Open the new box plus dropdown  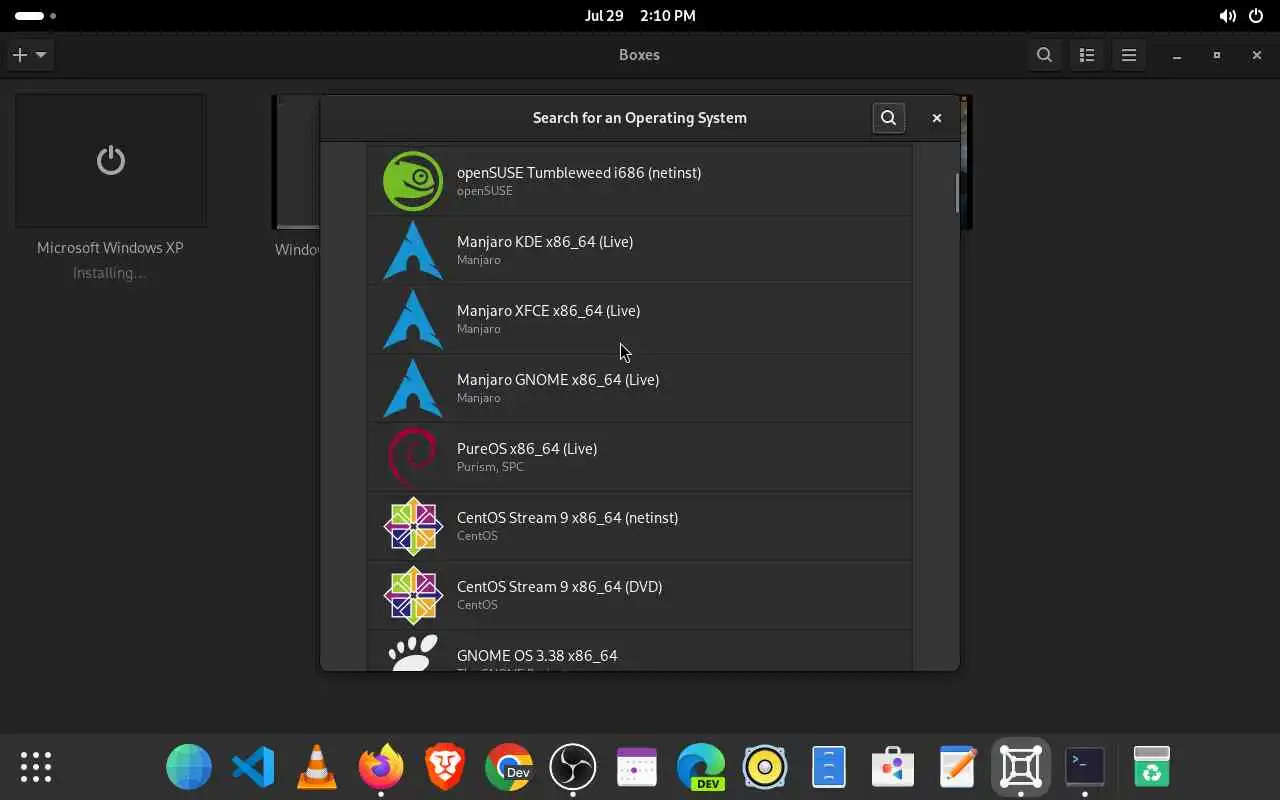pyautogui.click(x=30, y=55)
